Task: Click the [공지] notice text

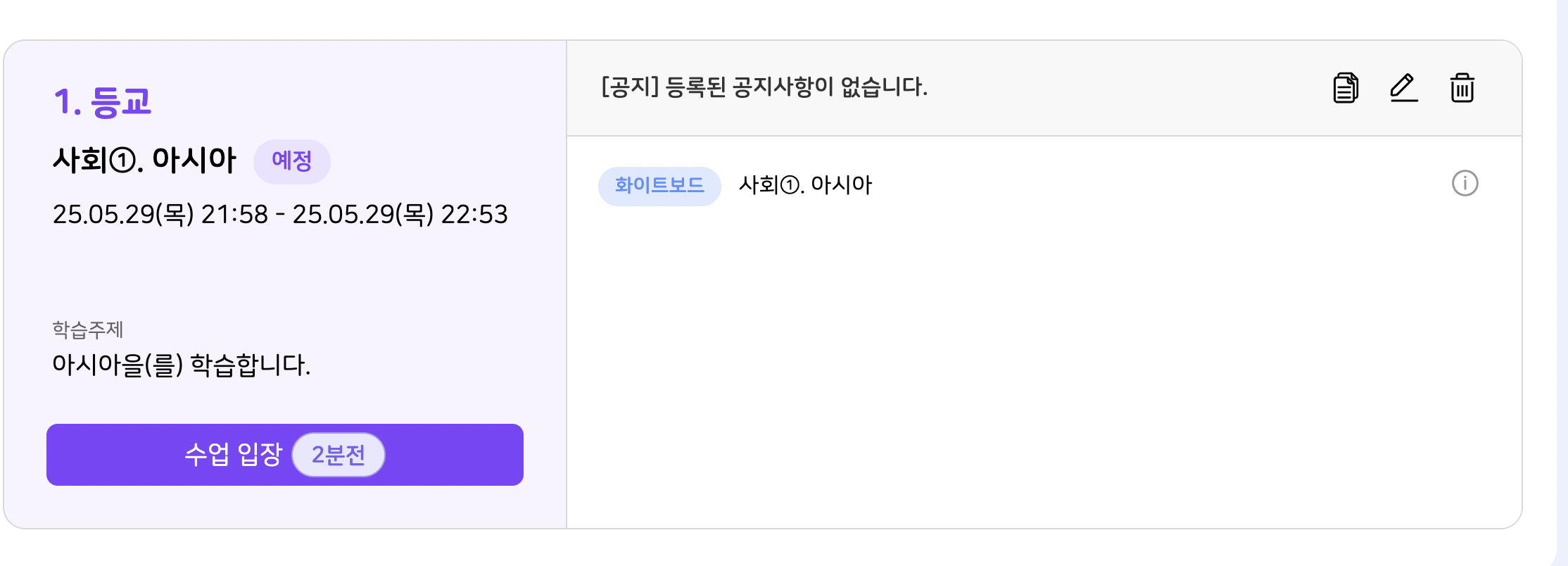Action: tap(629, 87)
